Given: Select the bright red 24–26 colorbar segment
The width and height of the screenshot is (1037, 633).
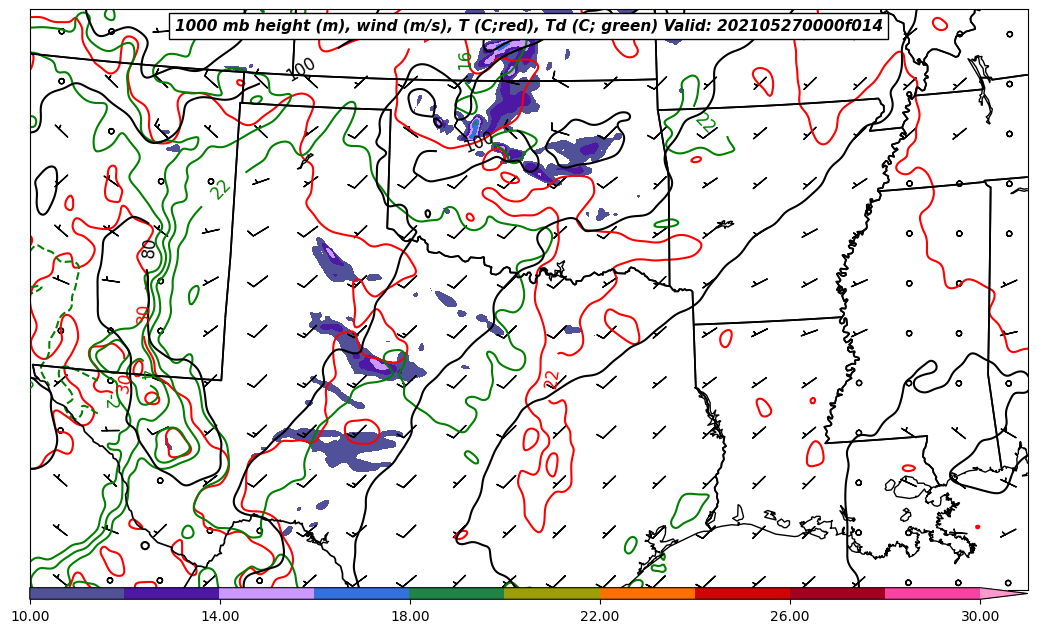Looking at the screenshot, I should tap(742, 593).
